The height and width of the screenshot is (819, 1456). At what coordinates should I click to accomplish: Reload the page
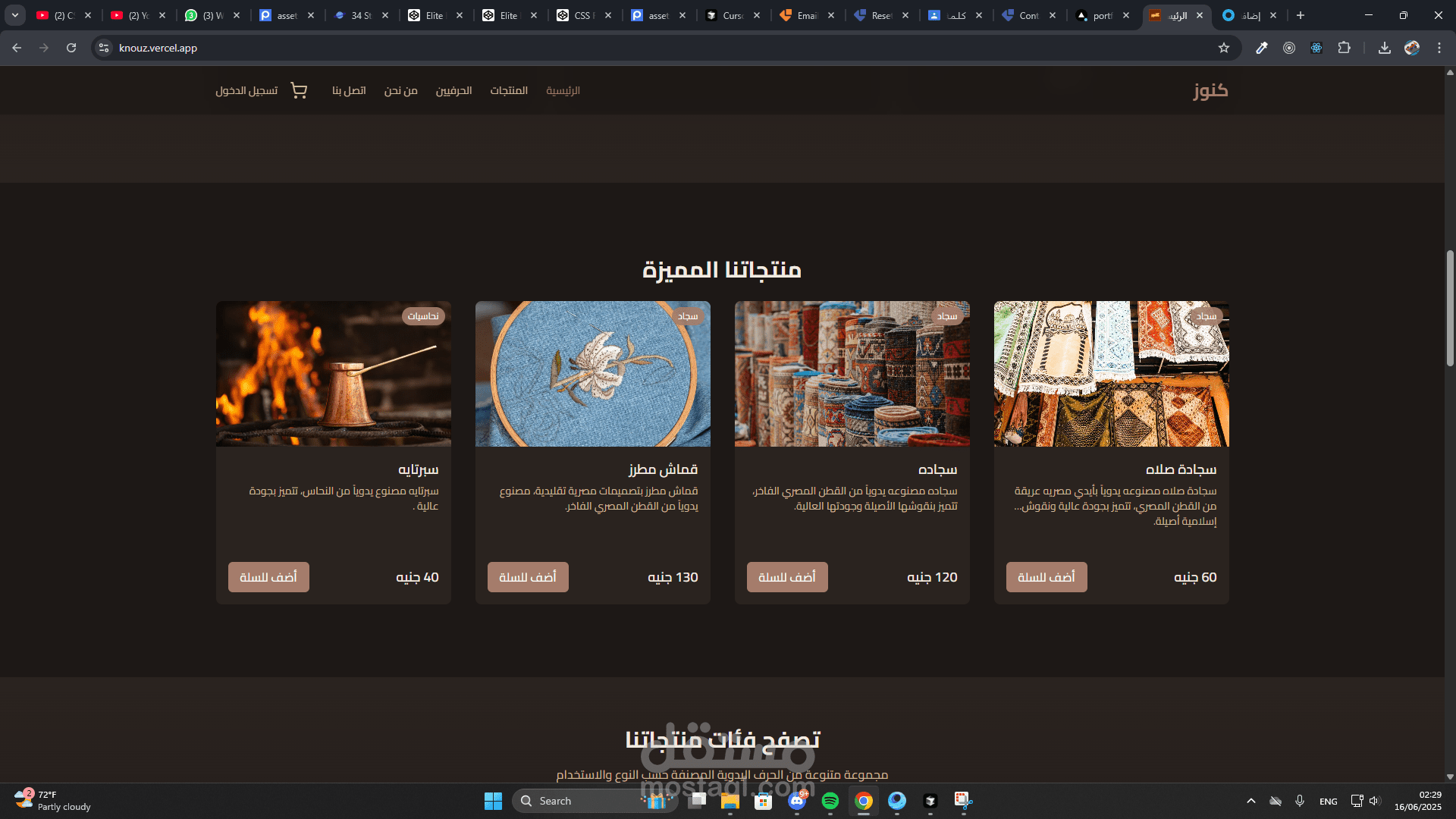(71, 48)
